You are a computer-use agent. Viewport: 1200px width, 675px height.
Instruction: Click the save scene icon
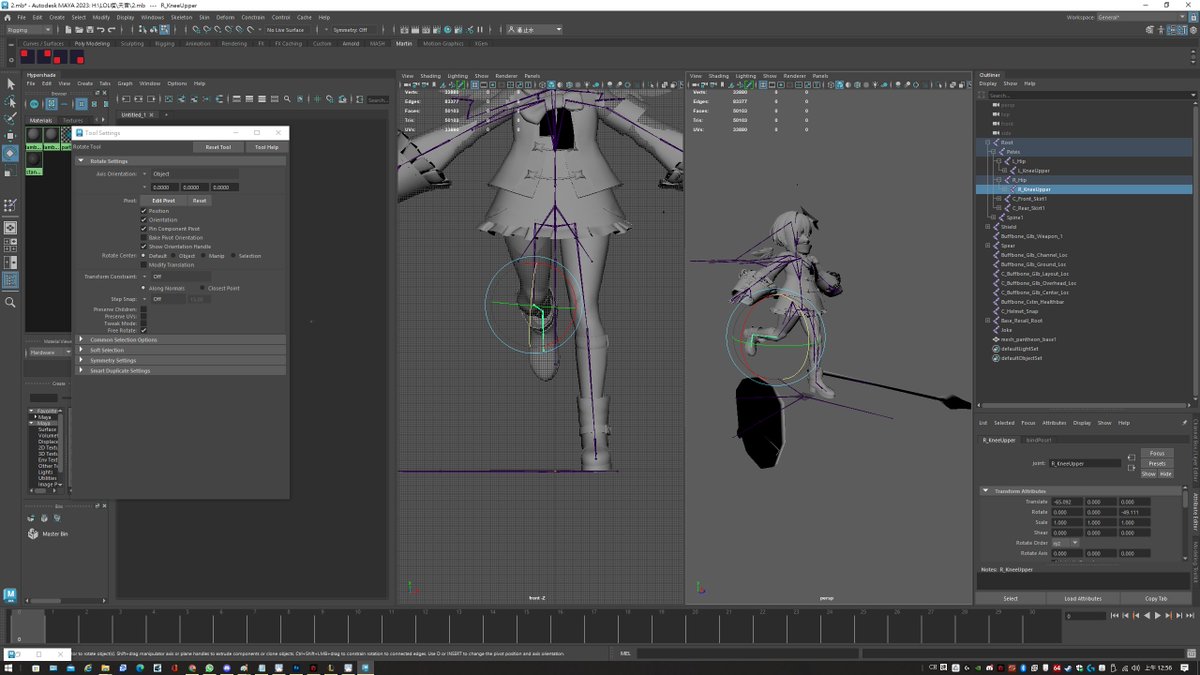92,30
